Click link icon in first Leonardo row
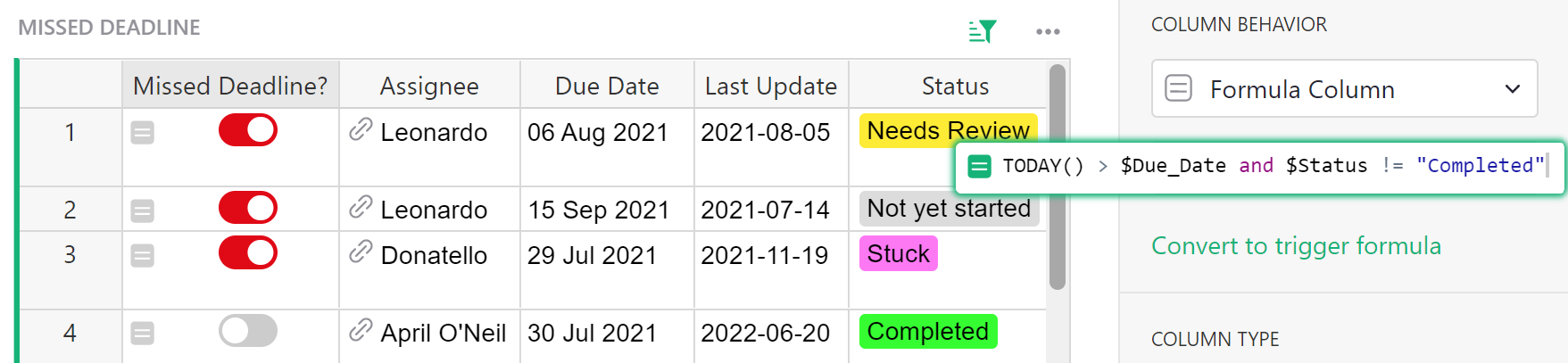Viewport: 1568px width, 363px height. pos(361,131)
